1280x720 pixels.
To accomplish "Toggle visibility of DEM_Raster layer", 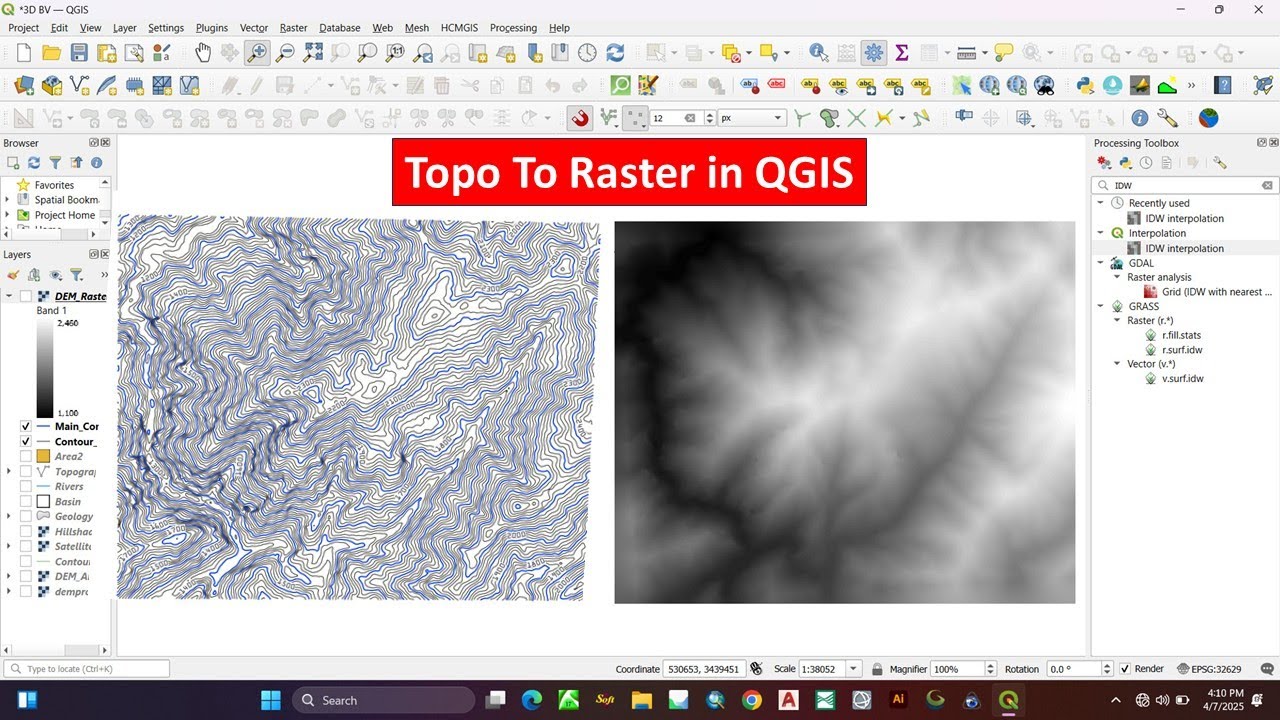I will point(25,296).
